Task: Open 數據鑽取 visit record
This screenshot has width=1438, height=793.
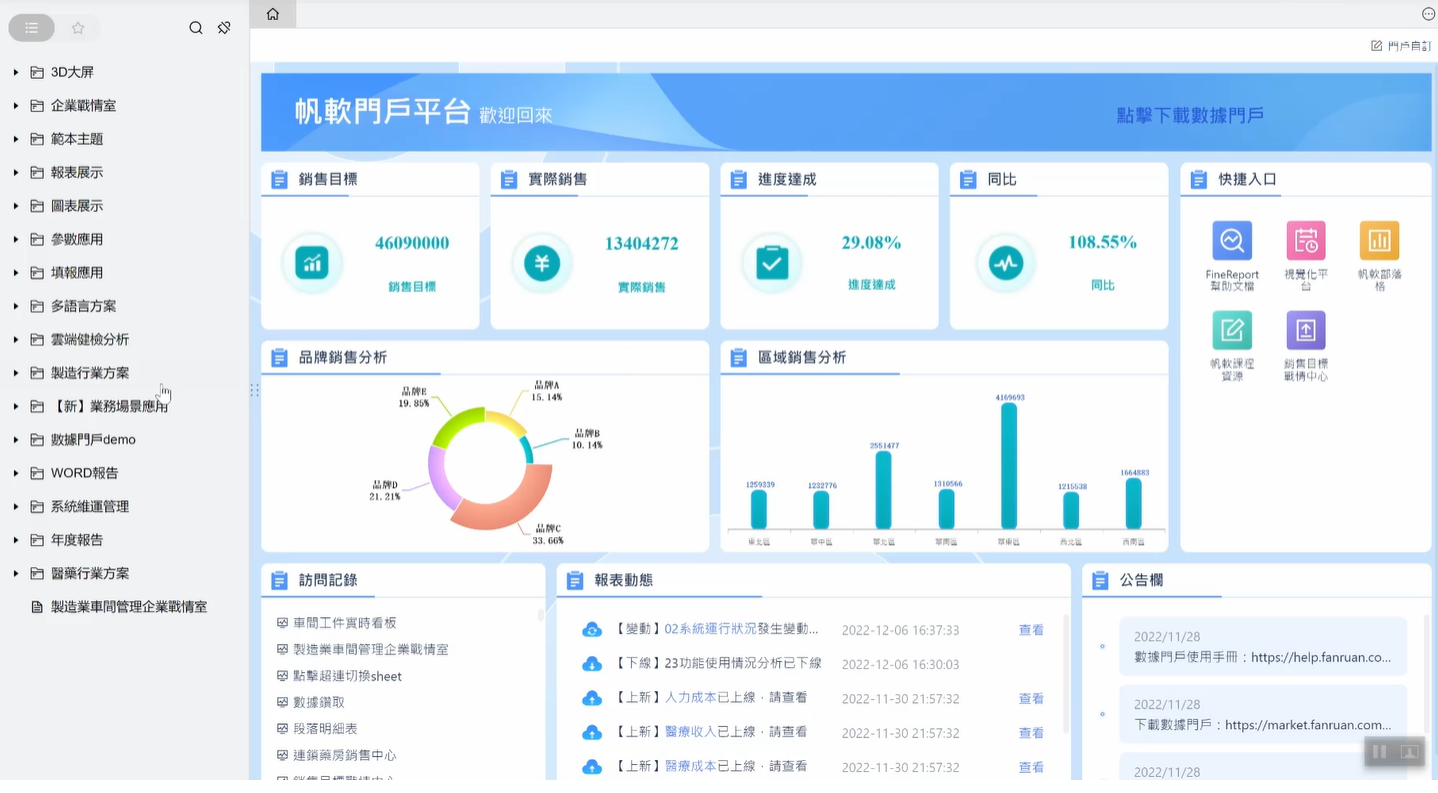Action: point(319,702)
